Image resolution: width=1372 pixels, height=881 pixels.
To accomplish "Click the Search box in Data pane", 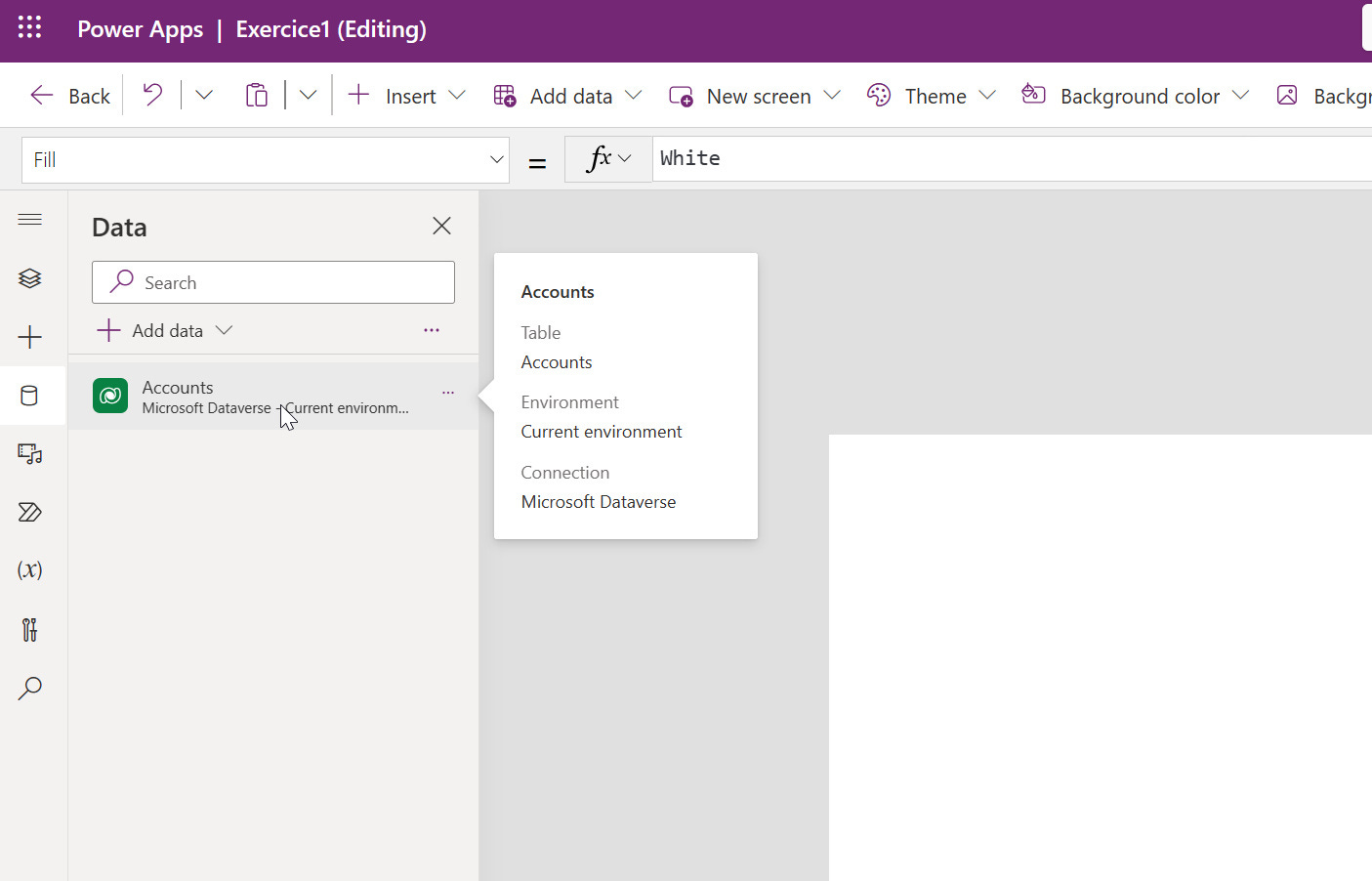I will click(x=273, y=282).
